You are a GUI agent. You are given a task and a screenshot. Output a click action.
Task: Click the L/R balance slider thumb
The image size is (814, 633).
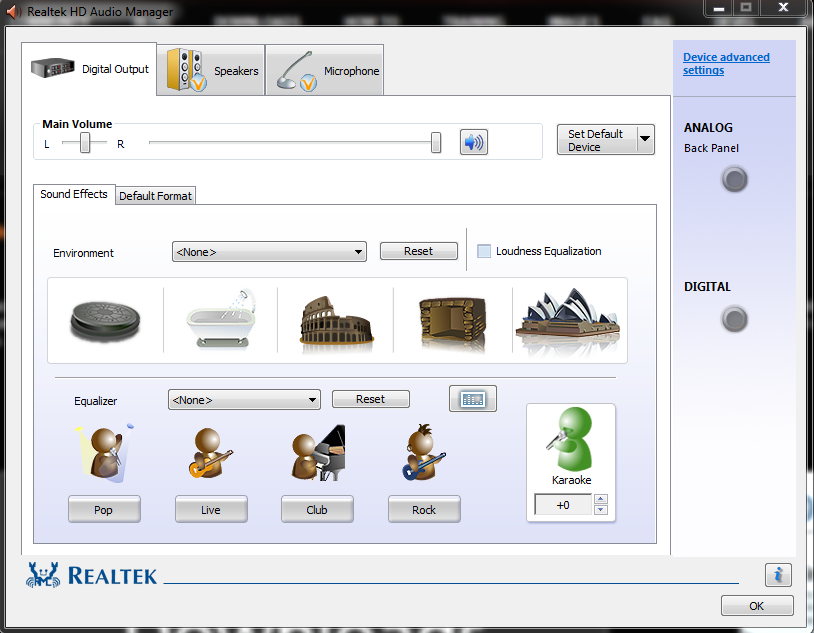[85, 142]
